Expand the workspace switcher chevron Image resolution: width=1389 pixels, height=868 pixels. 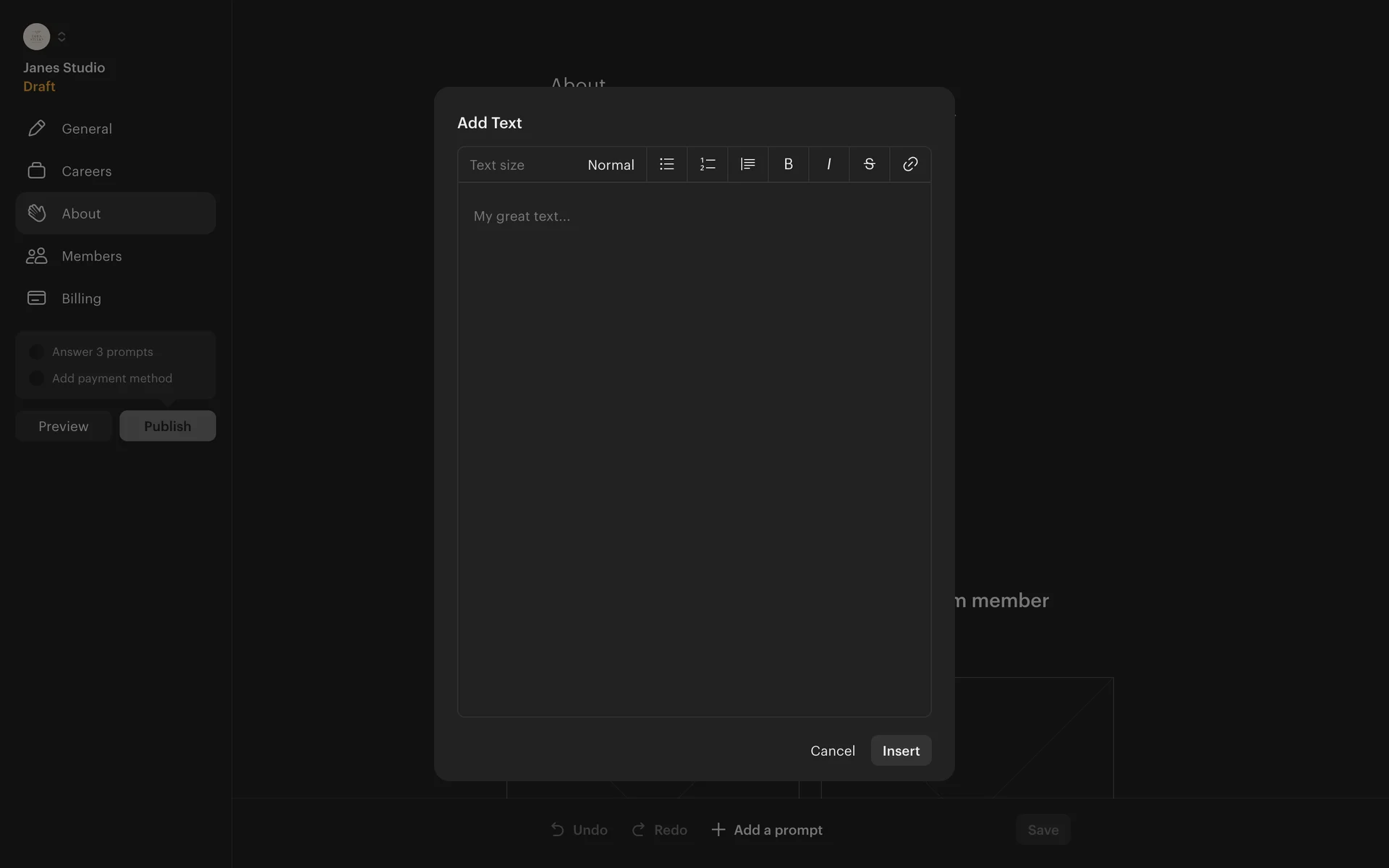[x=61, y=36]
